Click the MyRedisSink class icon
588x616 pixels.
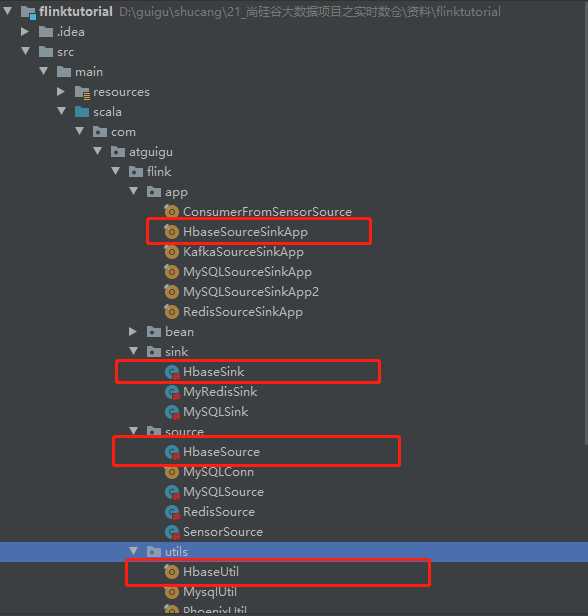(x=172, y=392)
